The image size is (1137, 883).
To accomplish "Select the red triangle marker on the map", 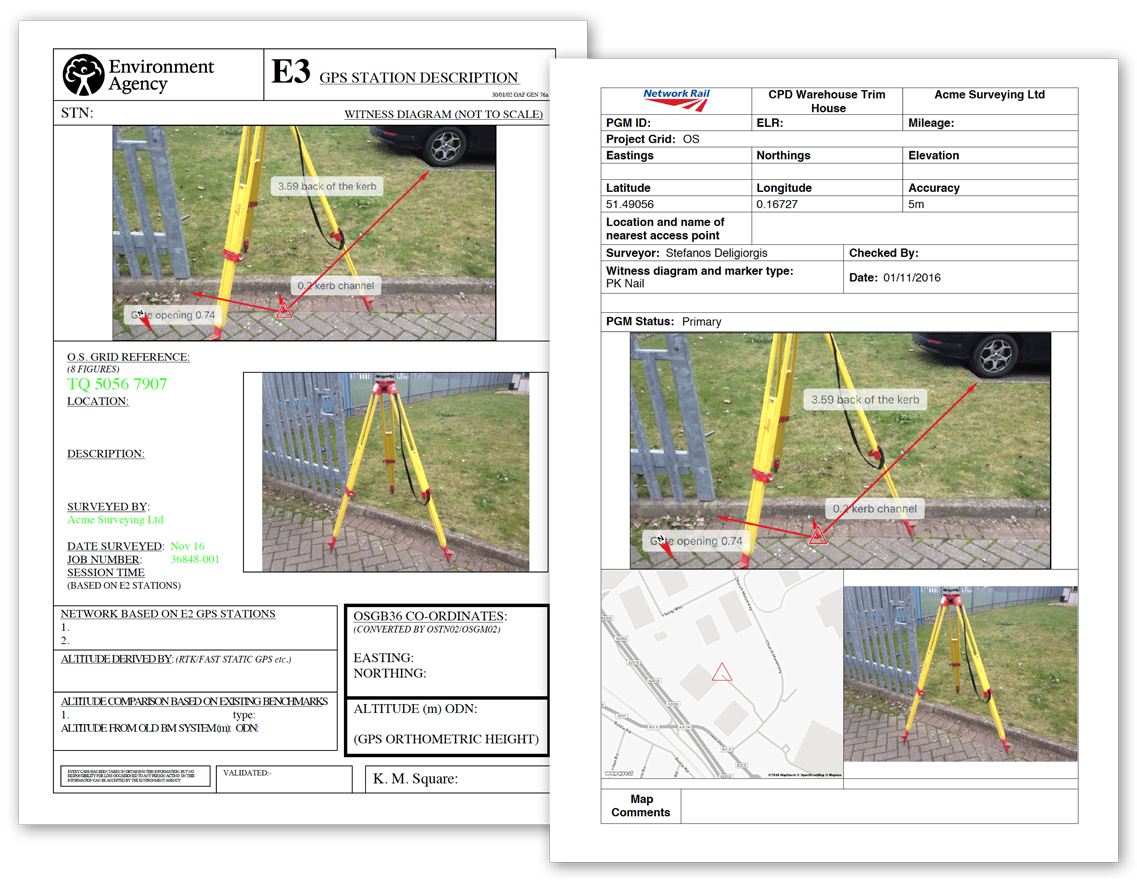I will point(720,673).
